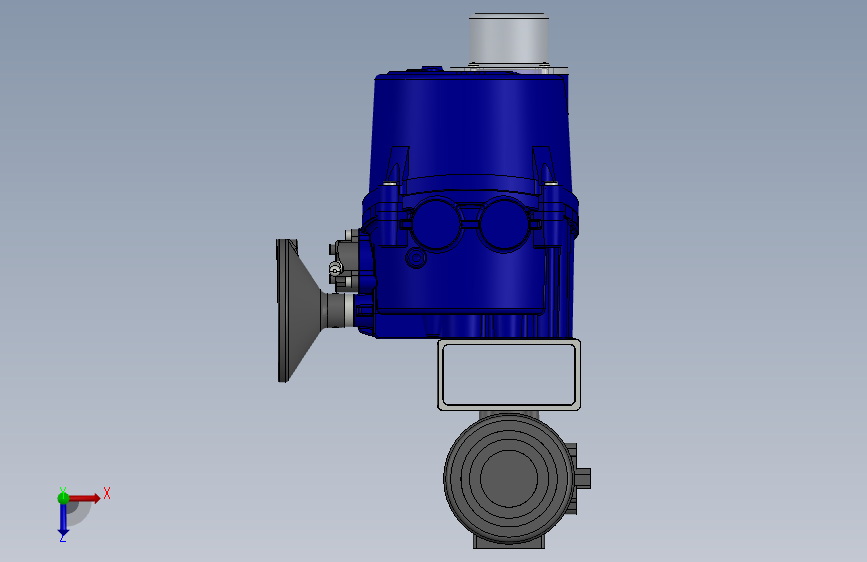Select the gray lever mechanism beside the handwheel
Viewport: 867px width, 562px height.
click(x=344, y=261)
